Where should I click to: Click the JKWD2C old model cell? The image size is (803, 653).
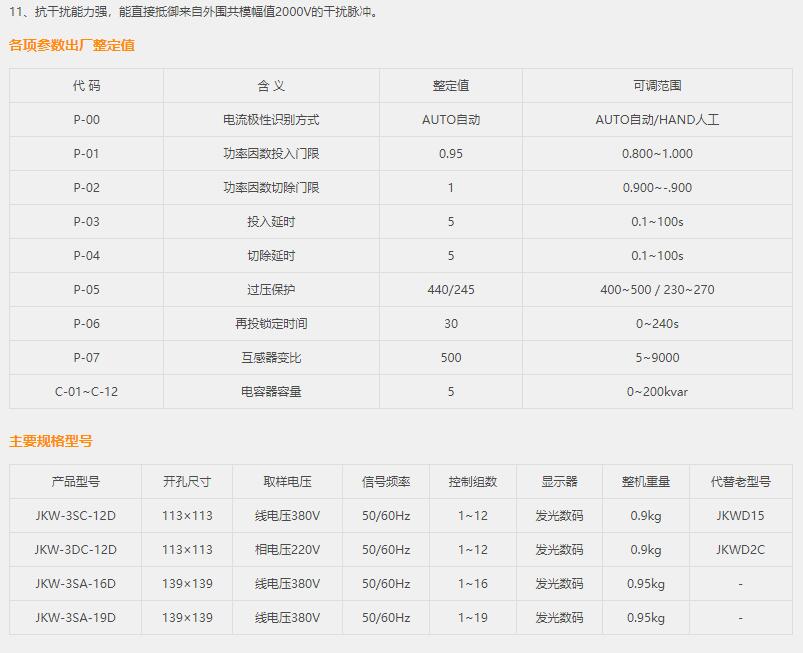[741, 550]
